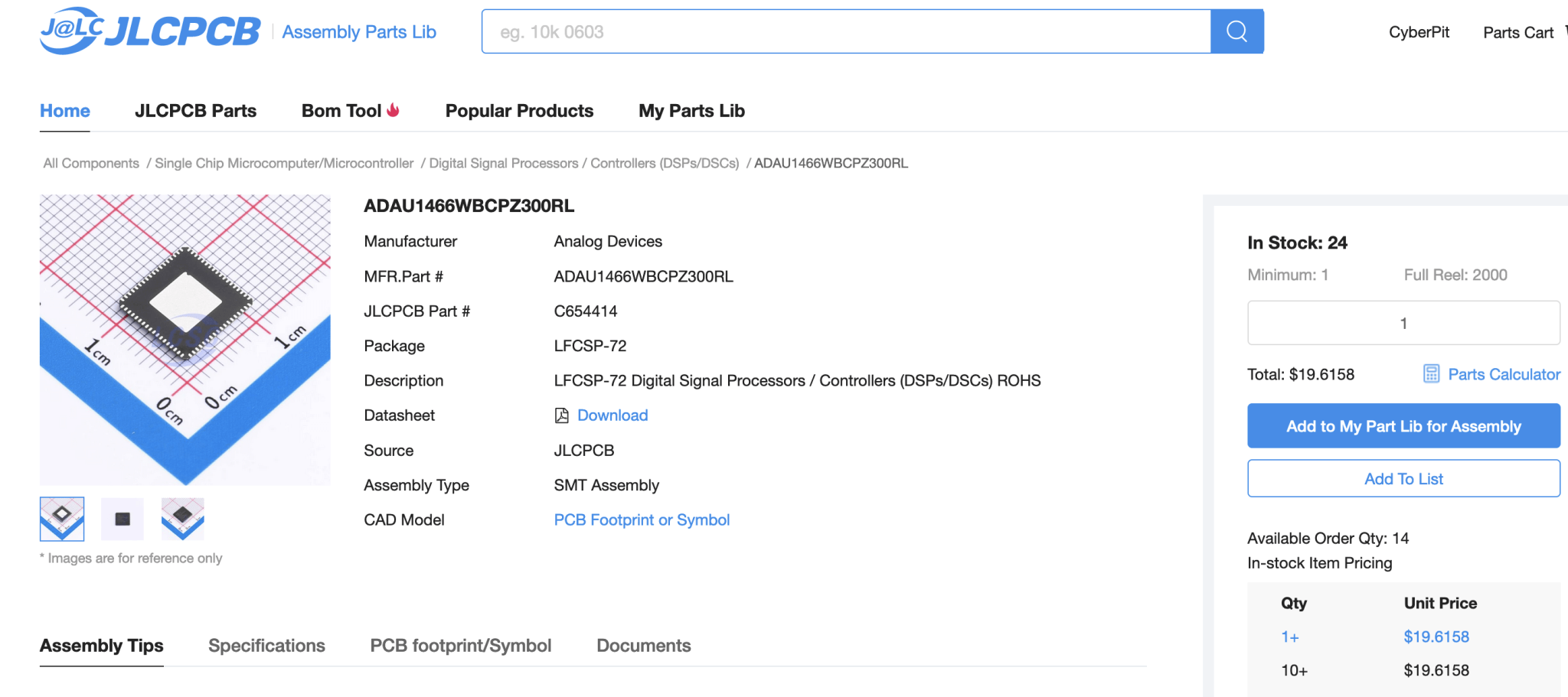Click Add to My Part Lib for Assembly
Image resolution: width=1568 pixels, height=697 pixels.
click(x=1403, y=426)
